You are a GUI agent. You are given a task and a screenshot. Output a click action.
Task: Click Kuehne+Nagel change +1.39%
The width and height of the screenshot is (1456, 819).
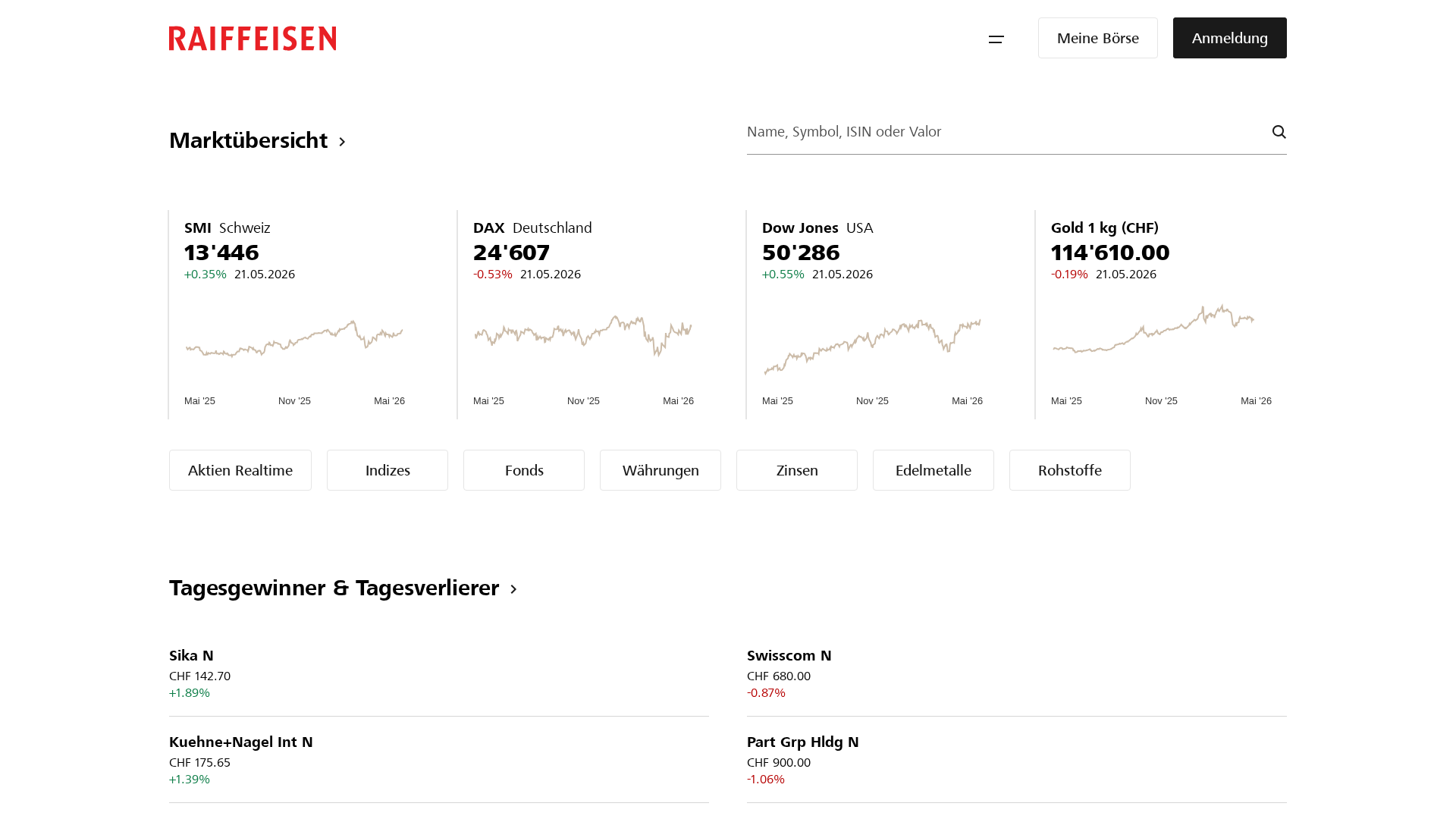click(190, 780)
